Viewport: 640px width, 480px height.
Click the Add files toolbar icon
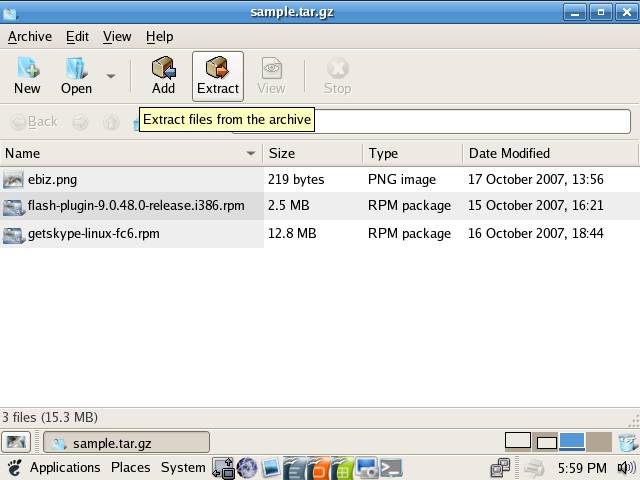click(163, 76)
